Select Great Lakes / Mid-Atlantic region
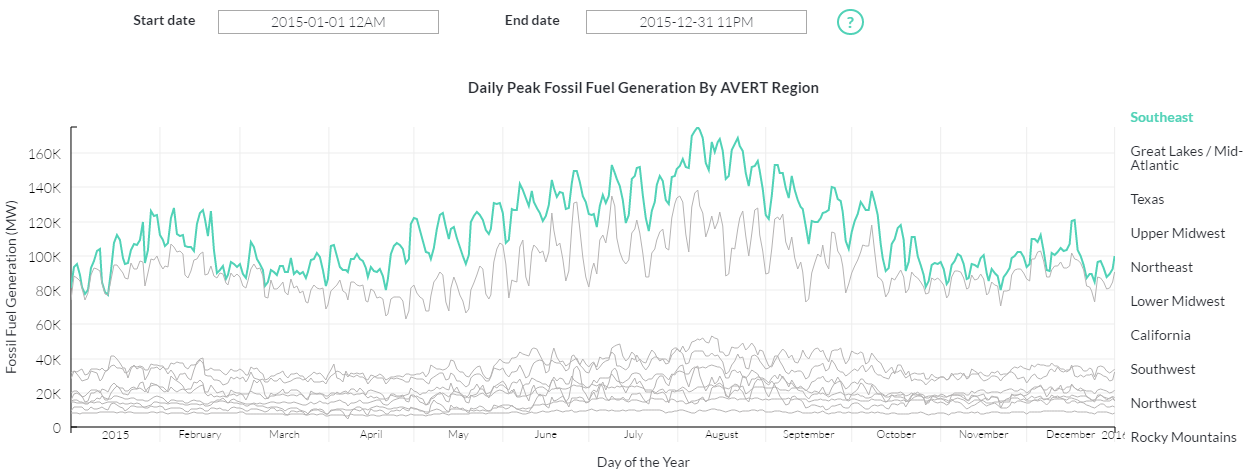 click(1186, 158)
